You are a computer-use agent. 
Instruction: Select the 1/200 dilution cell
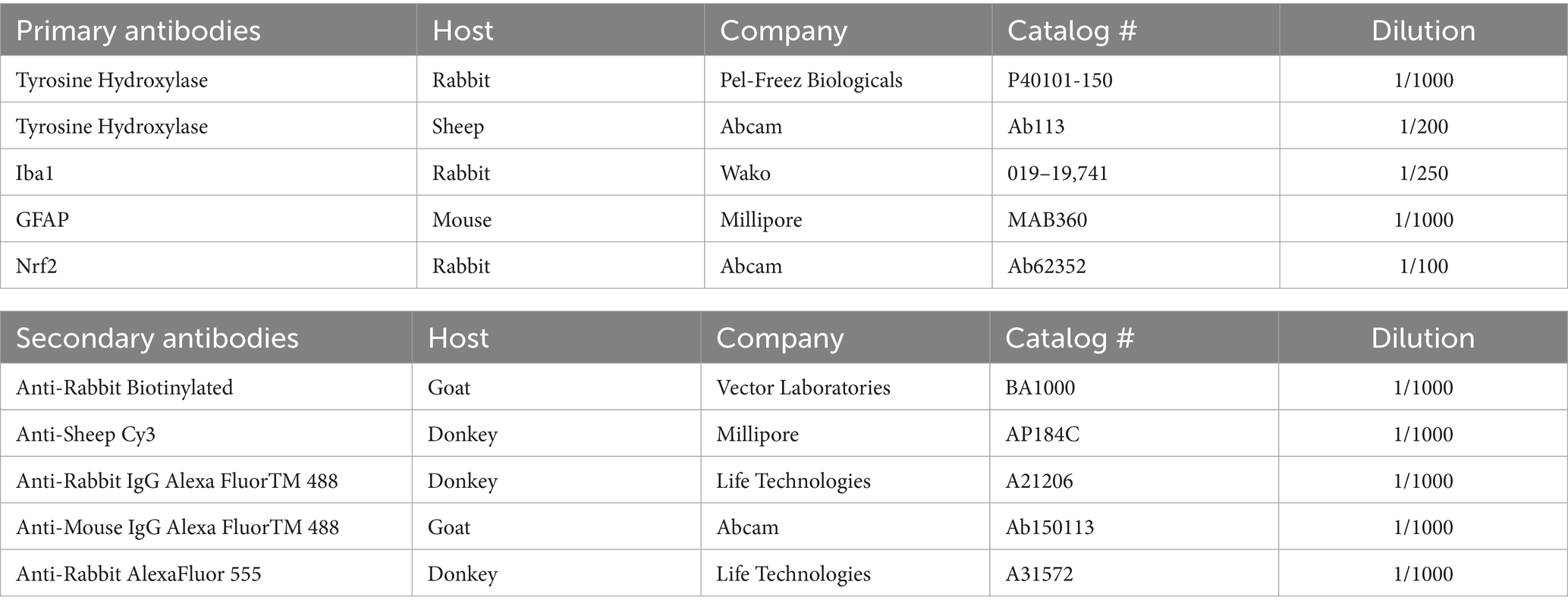click(1423, 127)
